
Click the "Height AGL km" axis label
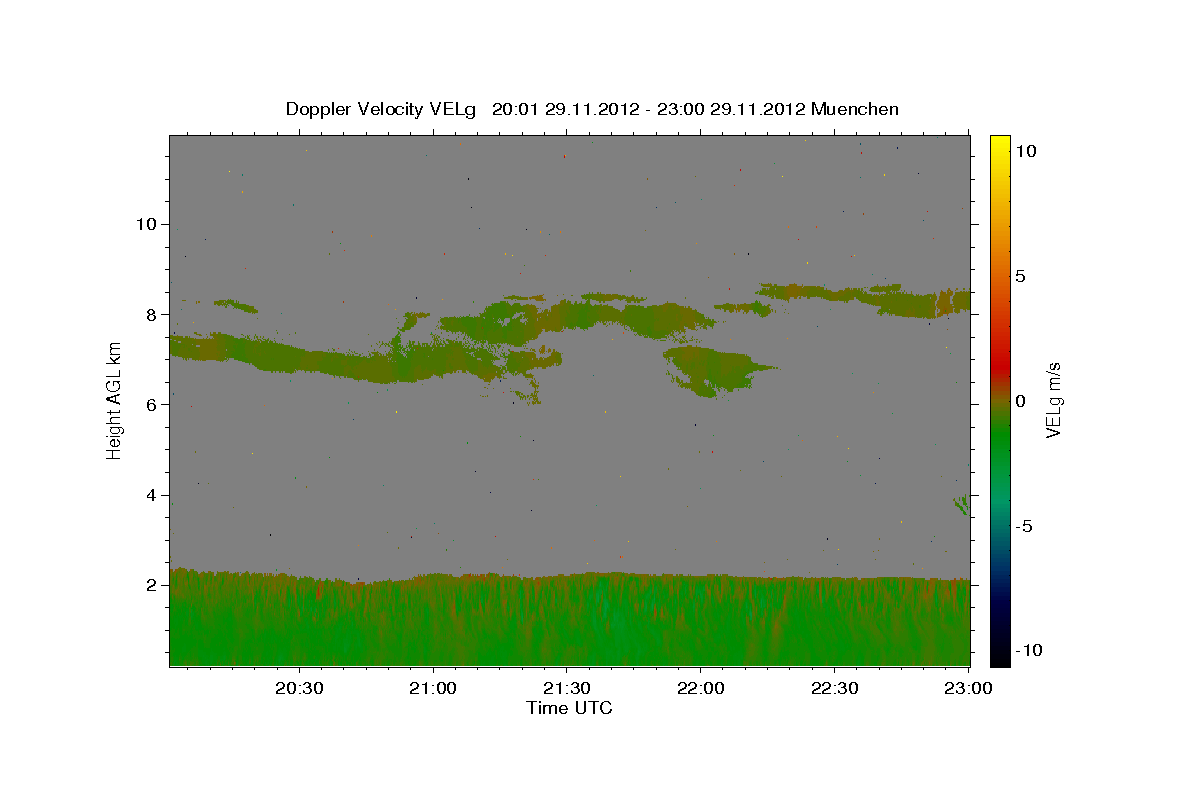(115, 400)
